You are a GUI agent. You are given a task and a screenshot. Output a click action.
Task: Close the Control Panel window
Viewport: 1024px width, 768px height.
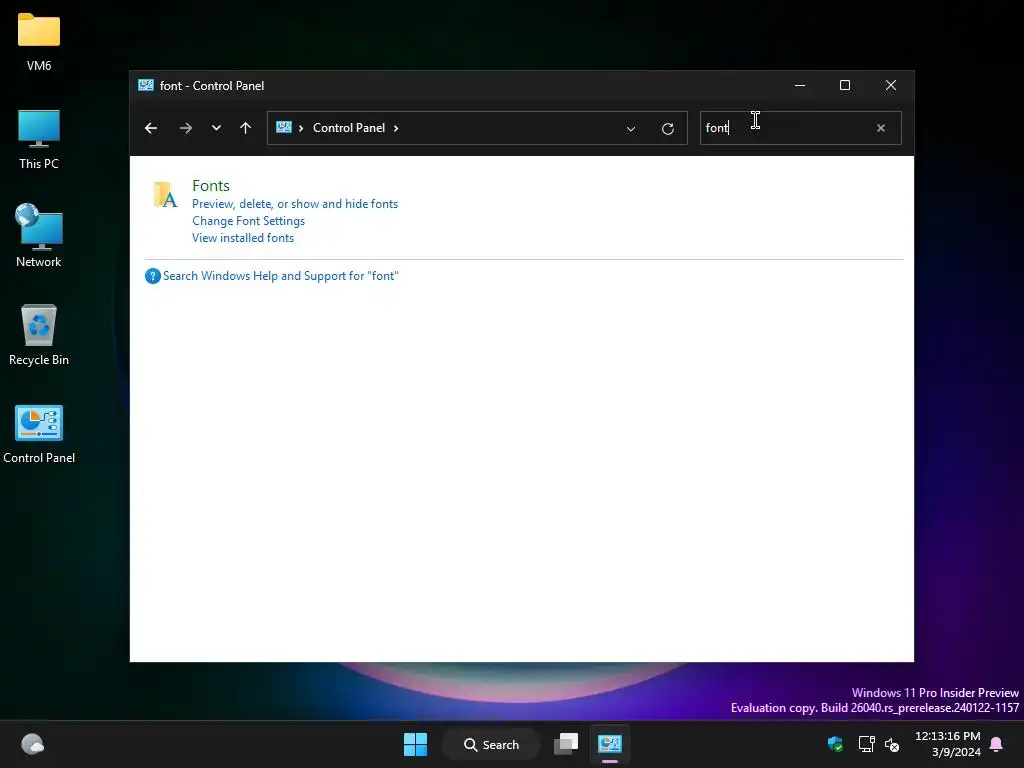click(x=891, y=86)
